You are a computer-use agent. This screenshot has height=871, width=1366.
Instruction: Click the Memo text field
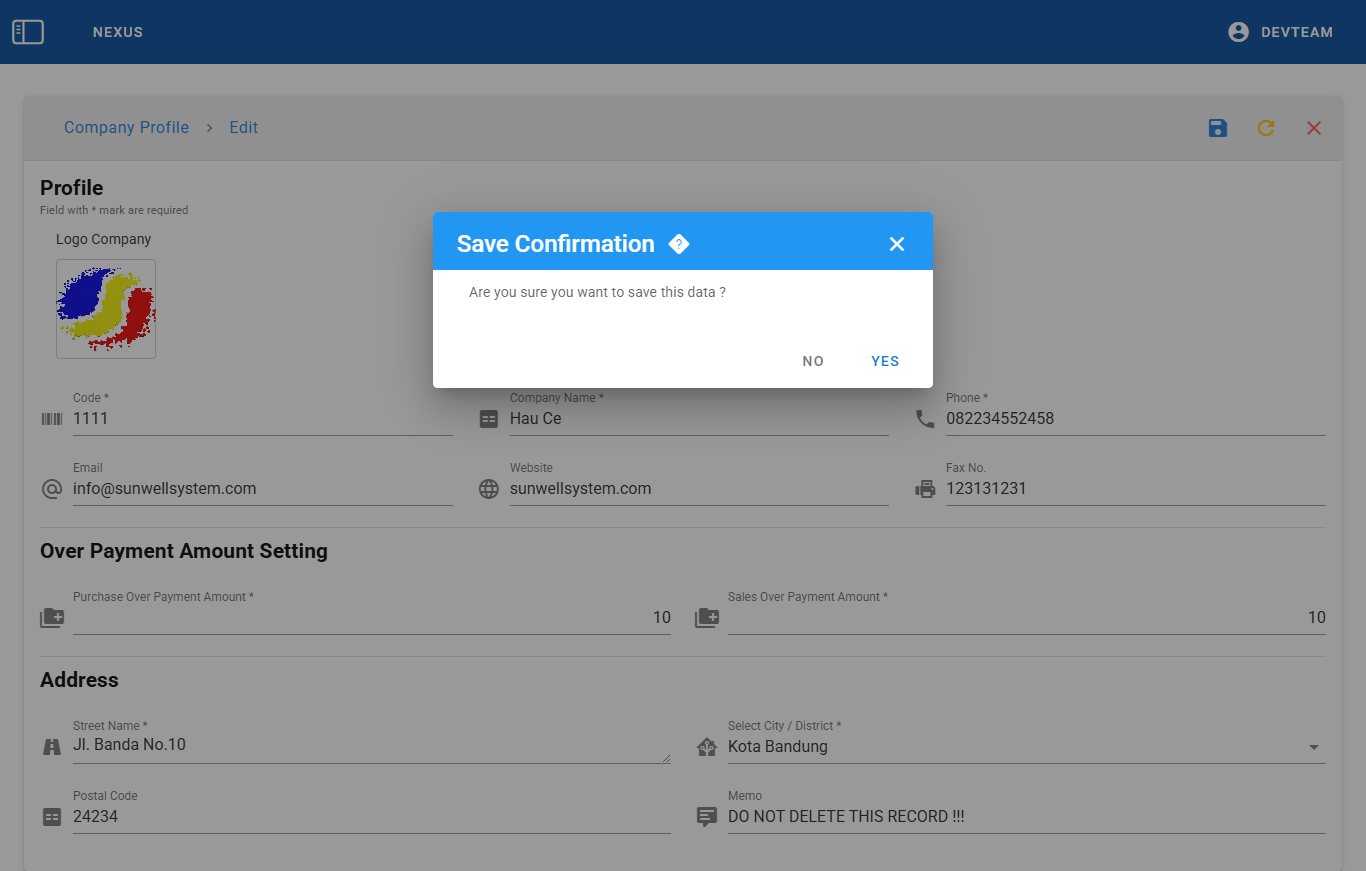(1026, 817)
